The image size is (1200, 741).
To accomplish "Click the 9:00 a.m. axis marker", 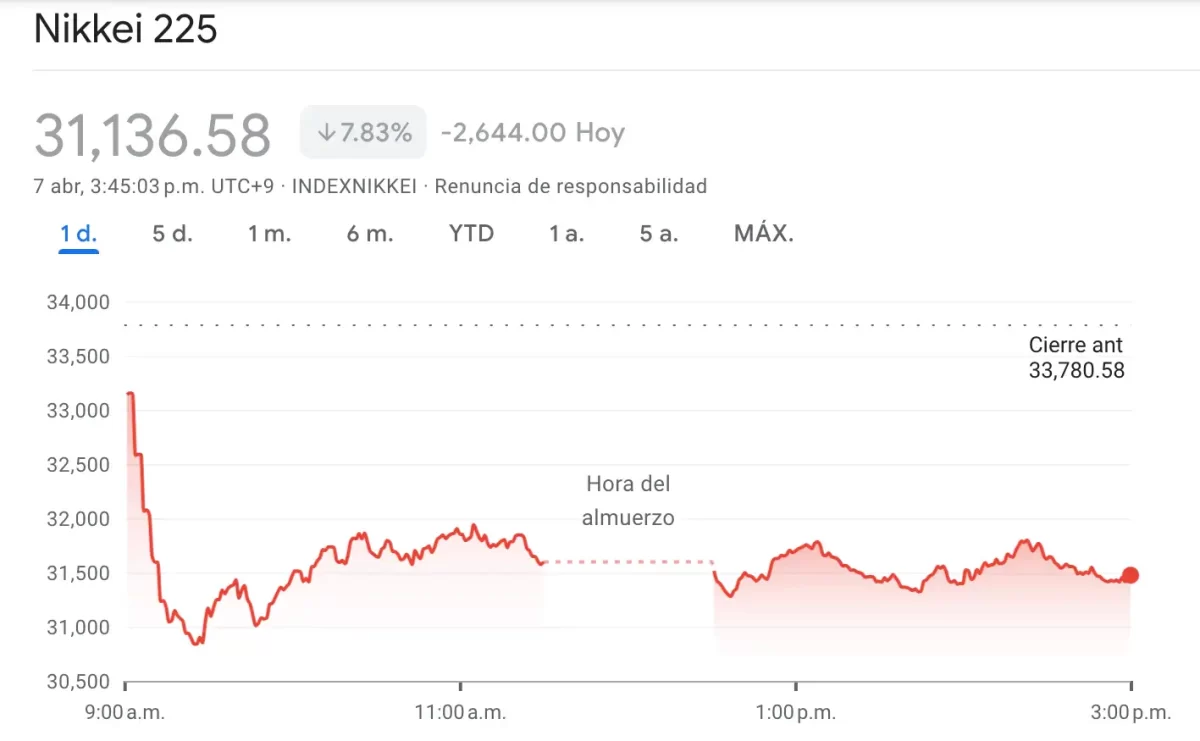I will click(125, 713).
